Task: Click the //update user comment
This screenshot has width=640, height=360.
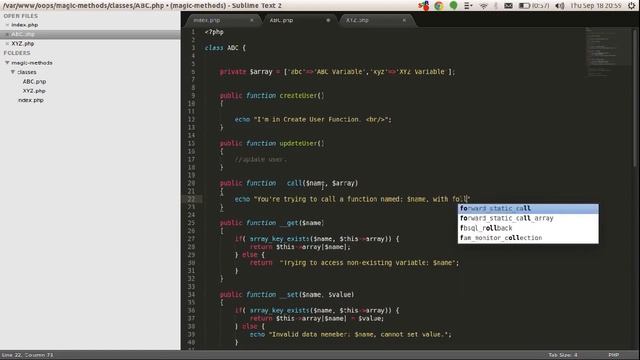Action: click(x=260, y=160)
